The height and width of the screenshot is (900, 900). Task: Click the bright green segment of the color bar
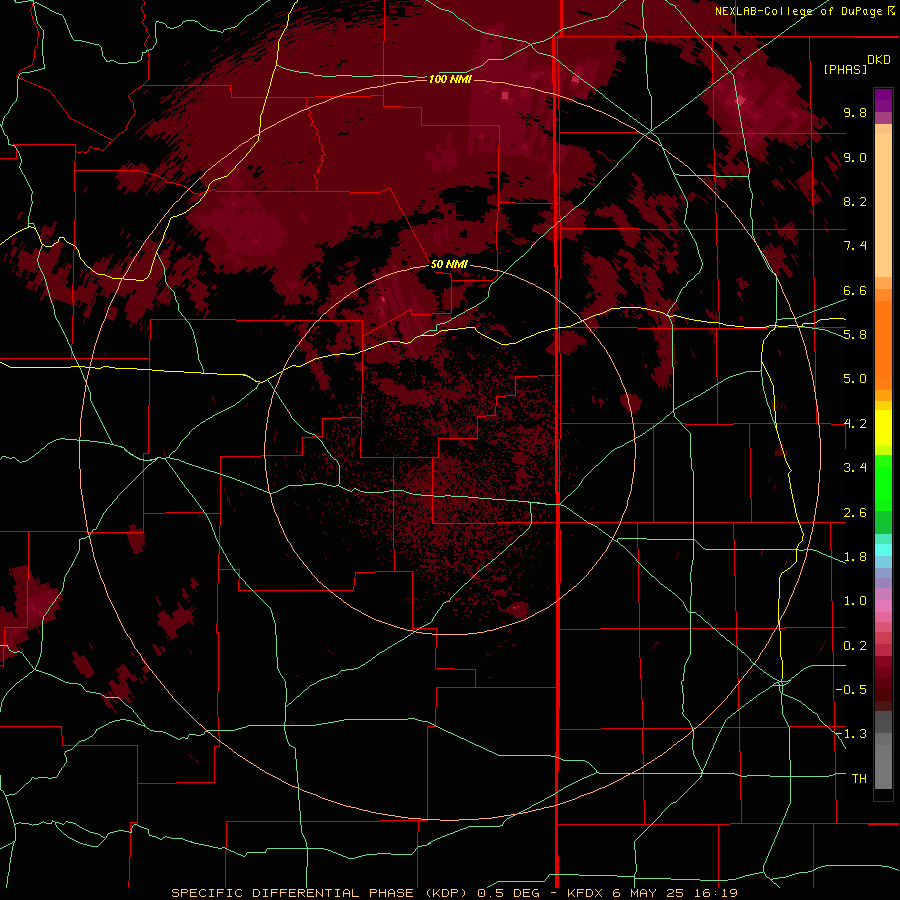click(x=883, y=482)
